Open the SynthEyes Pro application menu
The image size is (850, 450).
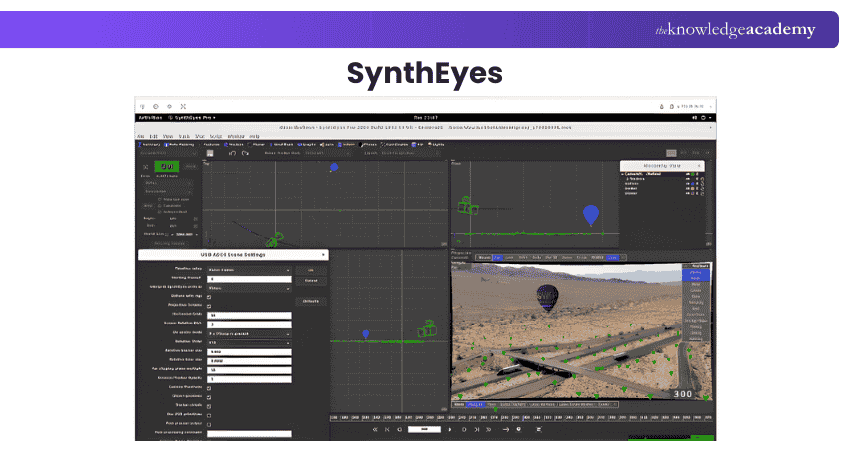pyautogui.click(x=192, y=118)
